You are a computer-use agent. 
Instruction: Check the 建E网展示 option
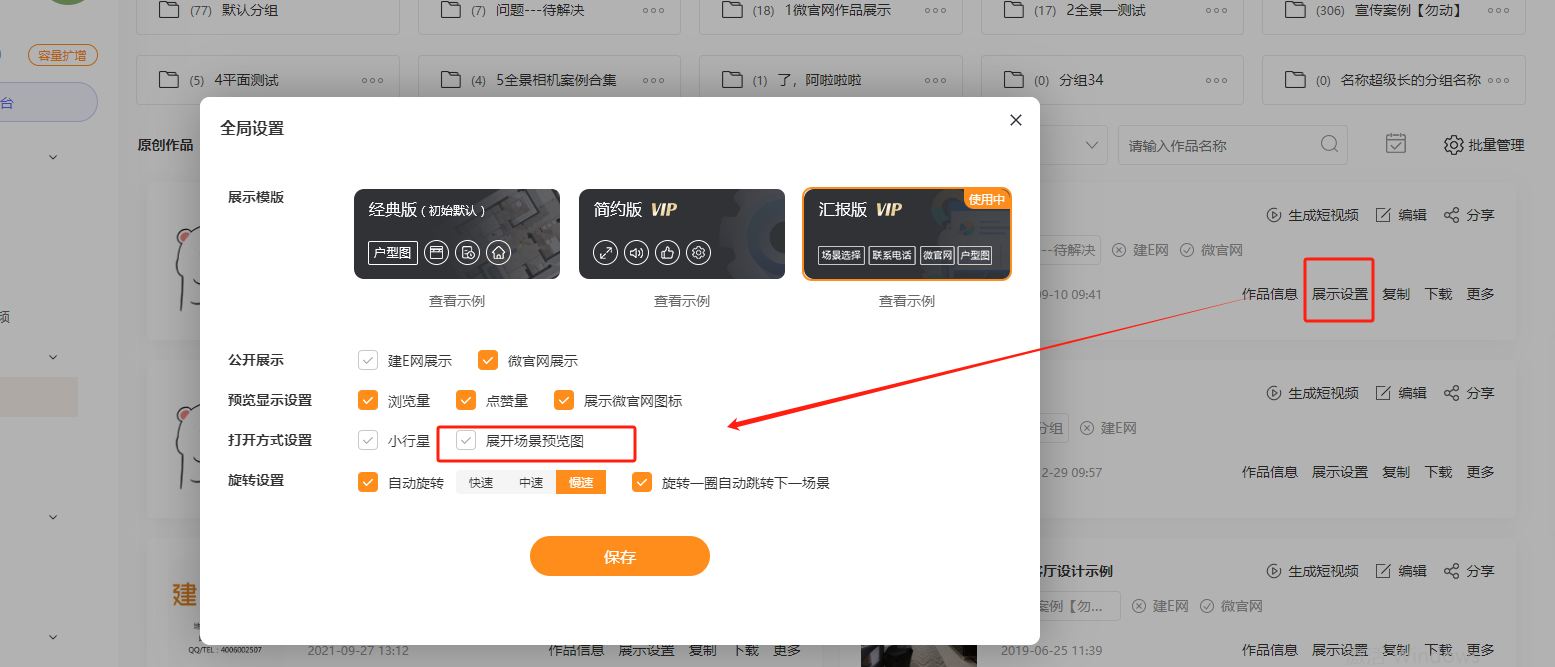click(368, 360)
